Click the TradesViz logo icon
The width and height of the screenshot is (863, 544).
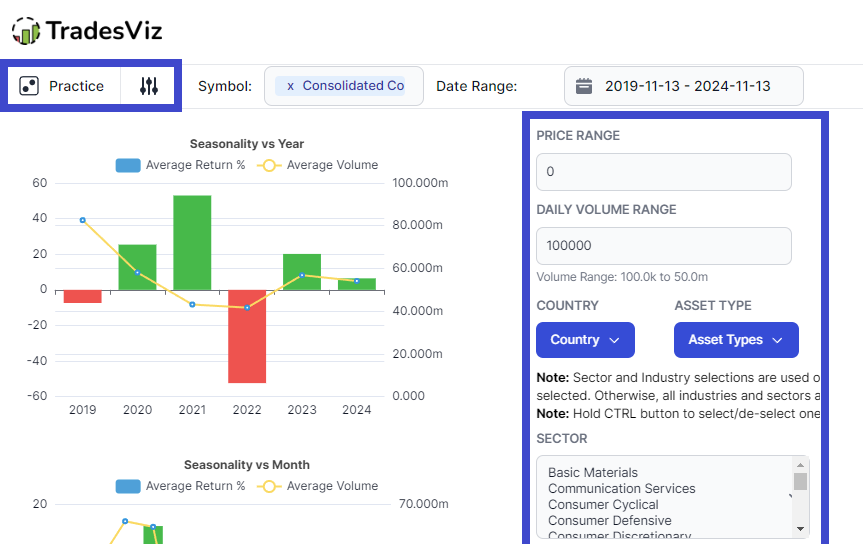[26, 31]
